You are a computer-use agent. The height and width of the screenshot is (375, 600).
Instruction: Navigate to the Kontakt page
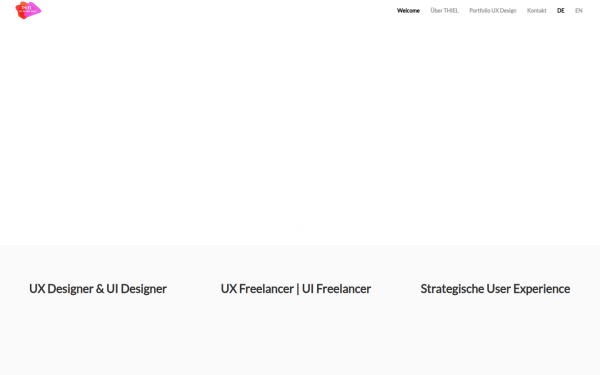(x=536, y=11)
